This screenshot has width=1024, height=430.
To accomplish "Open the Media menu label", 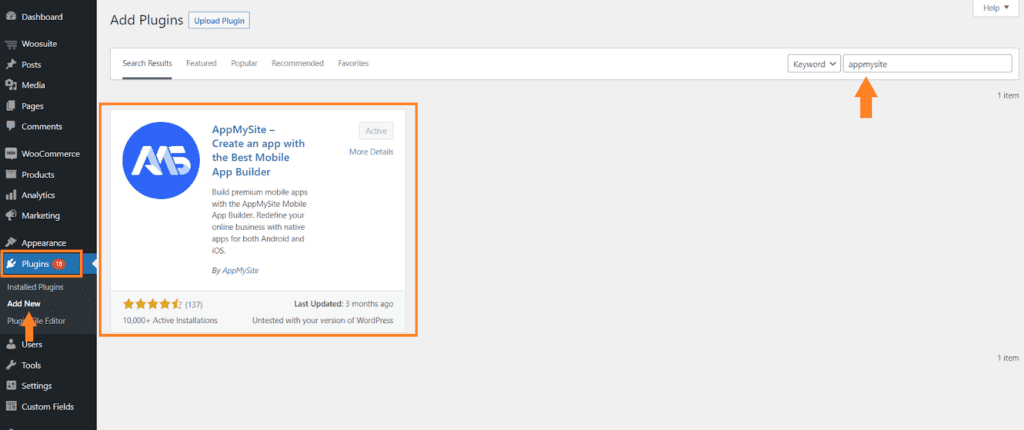I will 33,85.
